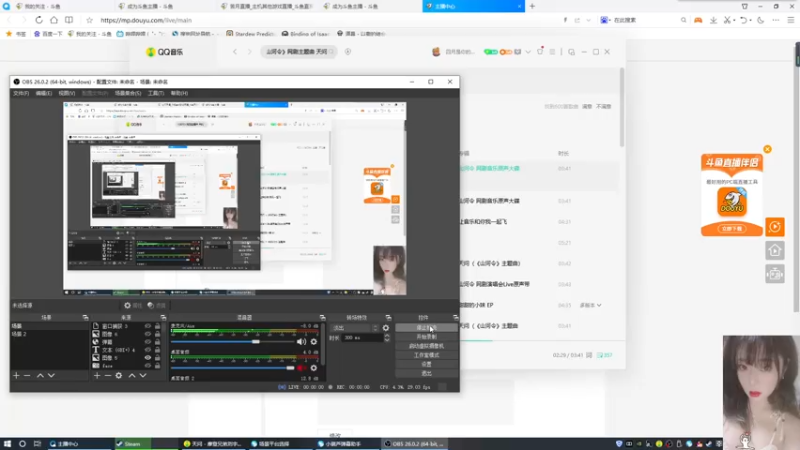Open the File menu in OBS
800x450 pixels.
coord(21,93)
